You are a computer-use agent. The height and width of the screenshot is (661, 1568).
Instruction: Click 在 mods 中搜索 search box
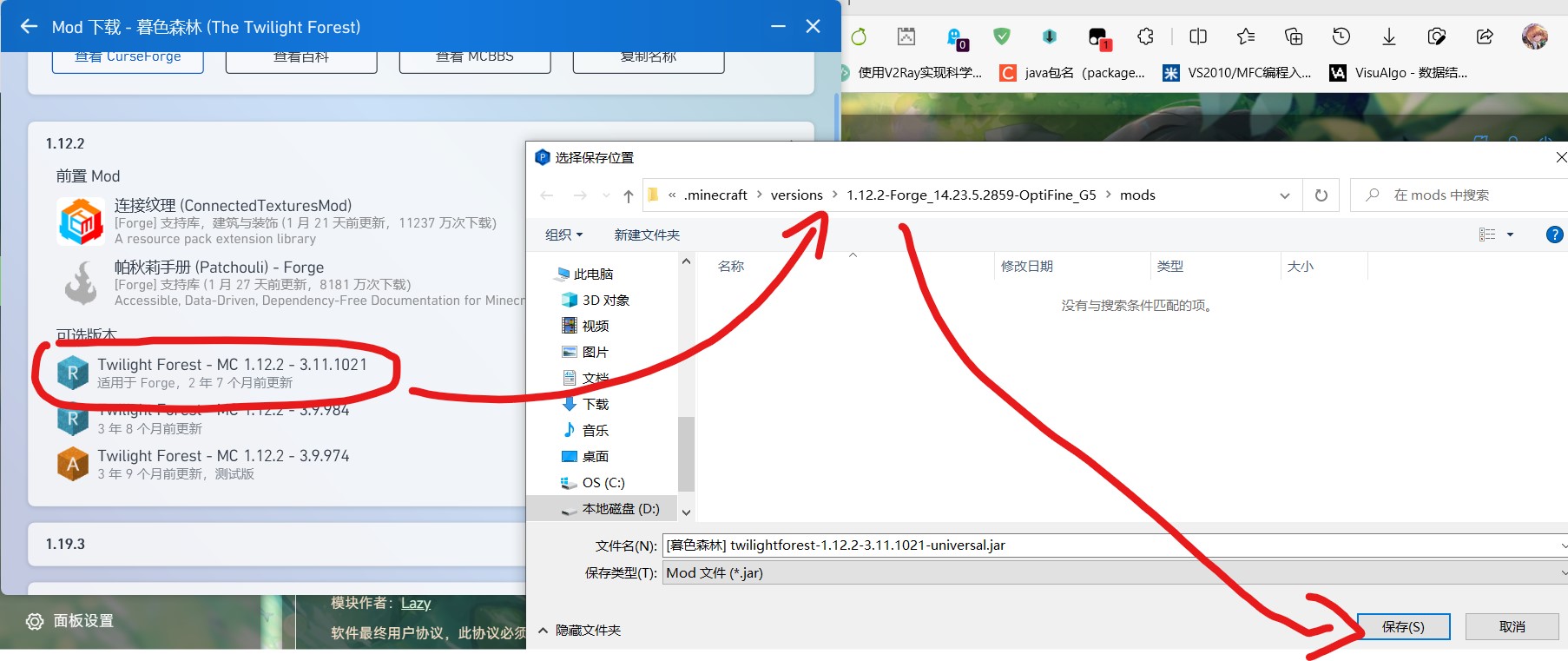(x=1459, y=195)
